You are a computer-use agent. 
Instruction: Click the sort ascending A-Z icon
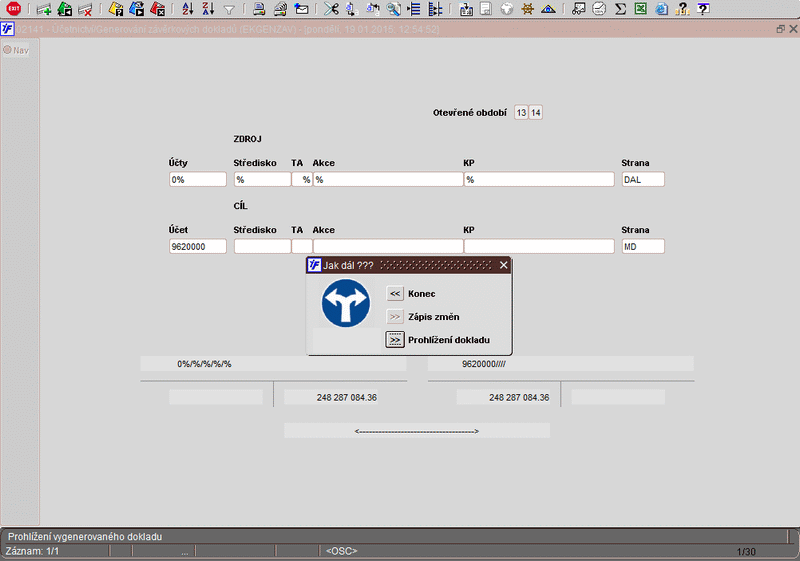pos(187,9)
